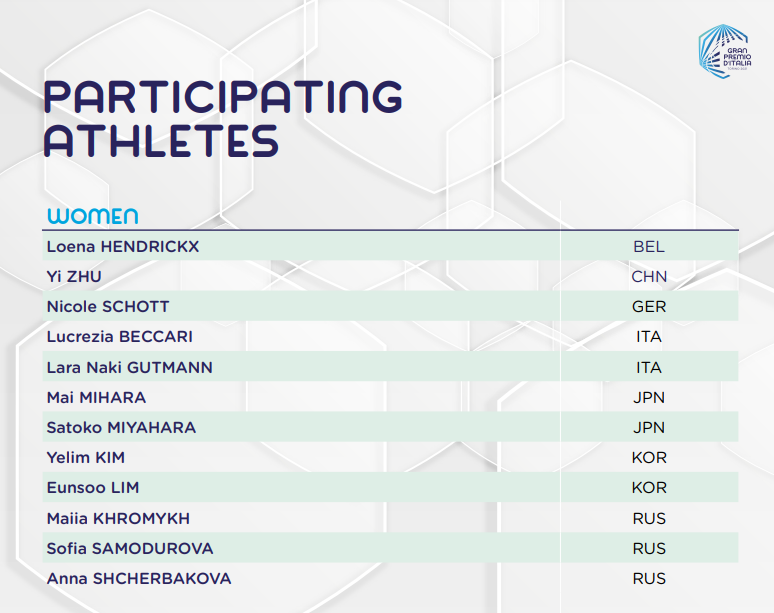Pick Mai MIHARA from the list
774x613 pixels.
[x=98, y=397]
